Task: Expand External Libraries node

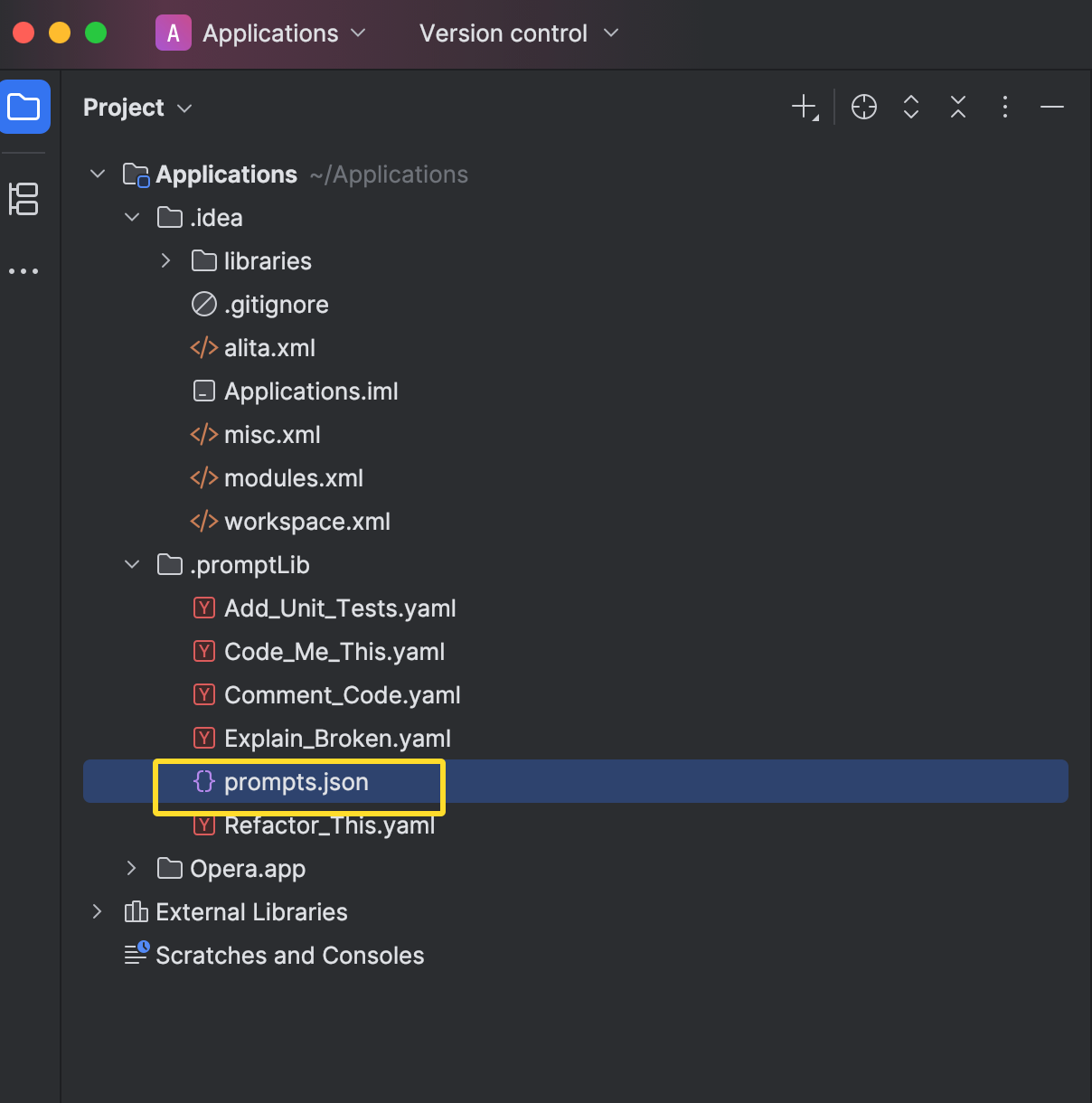Action: (98, 911)
